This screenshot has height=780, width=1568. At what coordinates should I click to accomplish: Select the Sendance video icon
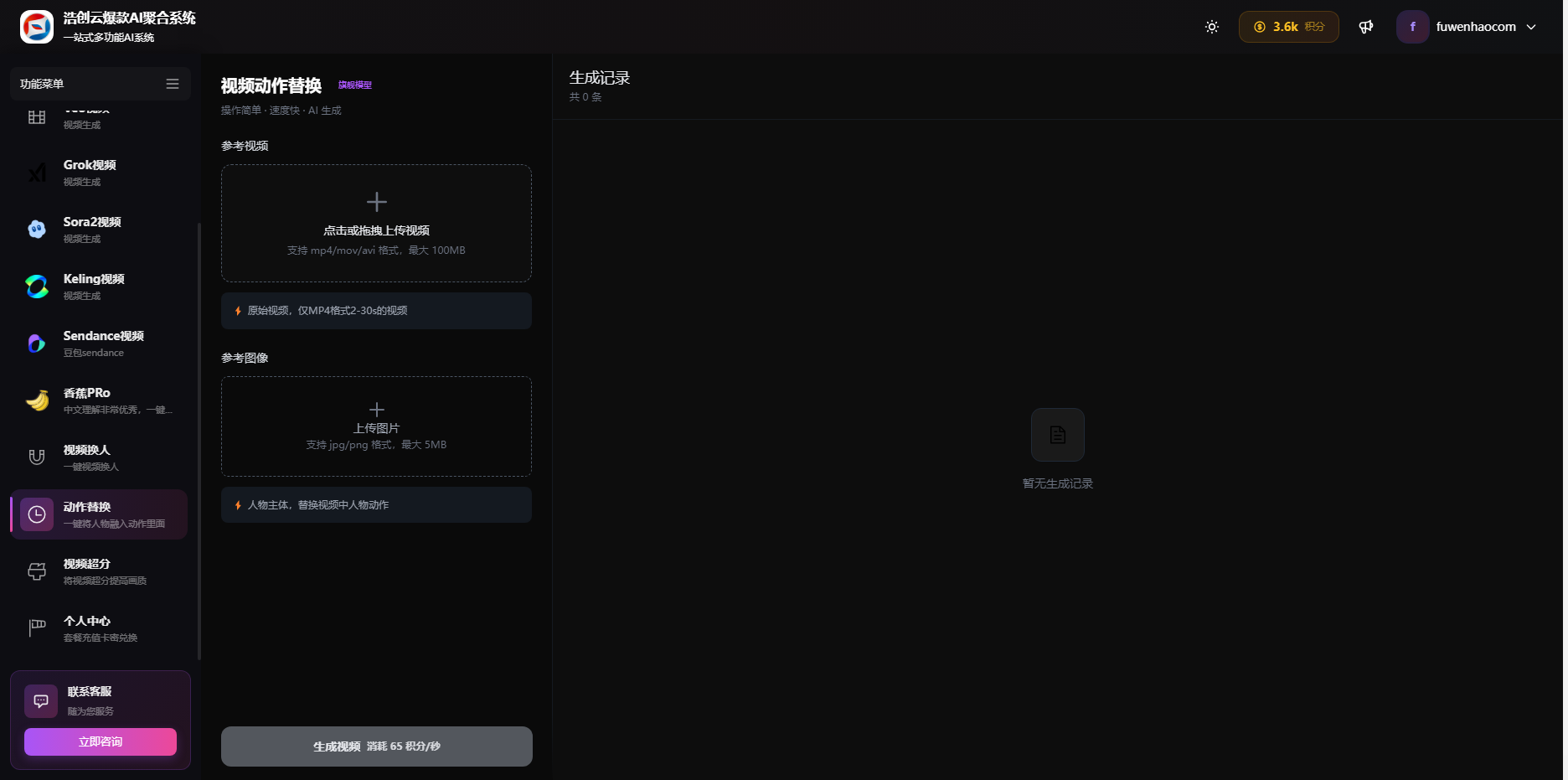tap(37, 344)
